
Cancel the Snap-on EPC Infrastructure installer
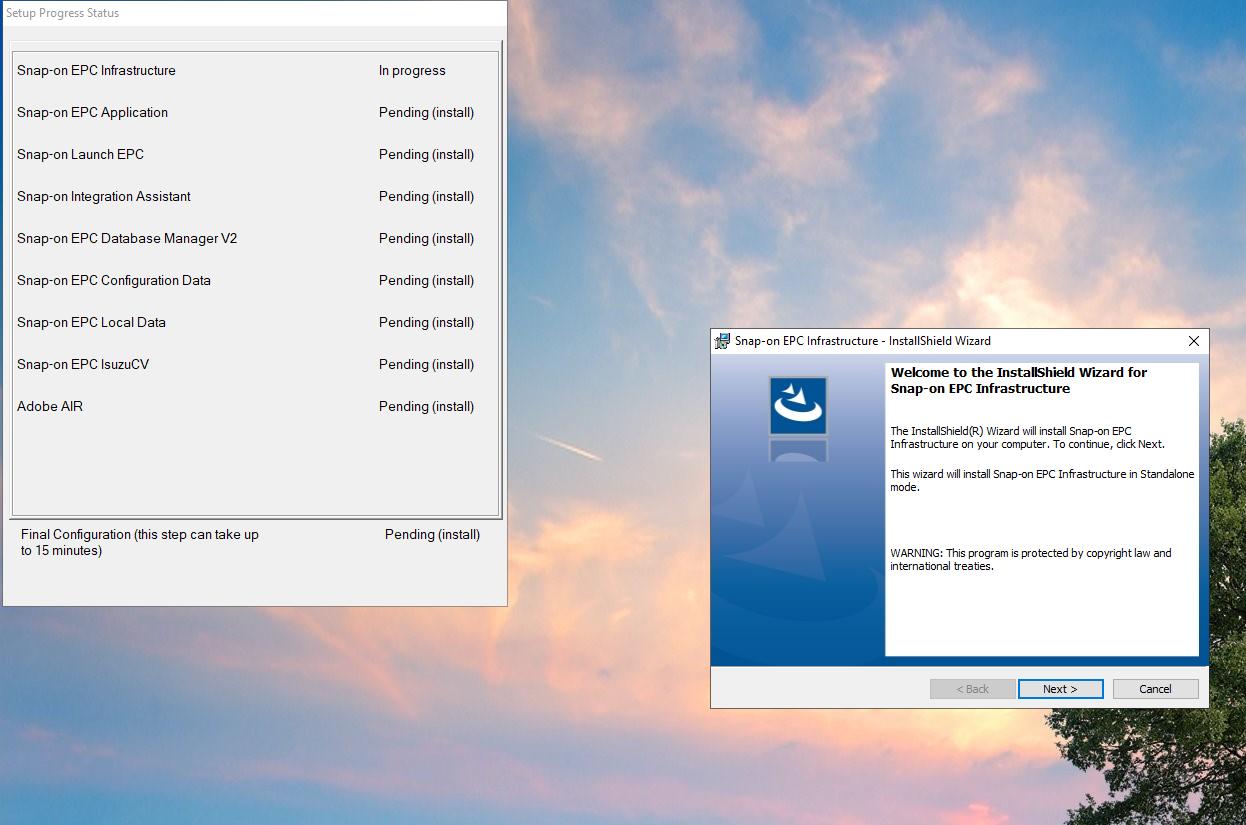(x=1155, y=689)
